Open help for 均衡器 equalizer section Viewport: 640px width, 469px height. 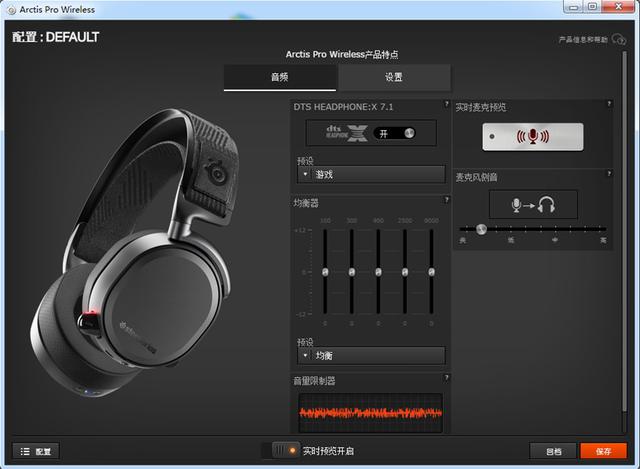pyautogui.click(x=445, y=202)
